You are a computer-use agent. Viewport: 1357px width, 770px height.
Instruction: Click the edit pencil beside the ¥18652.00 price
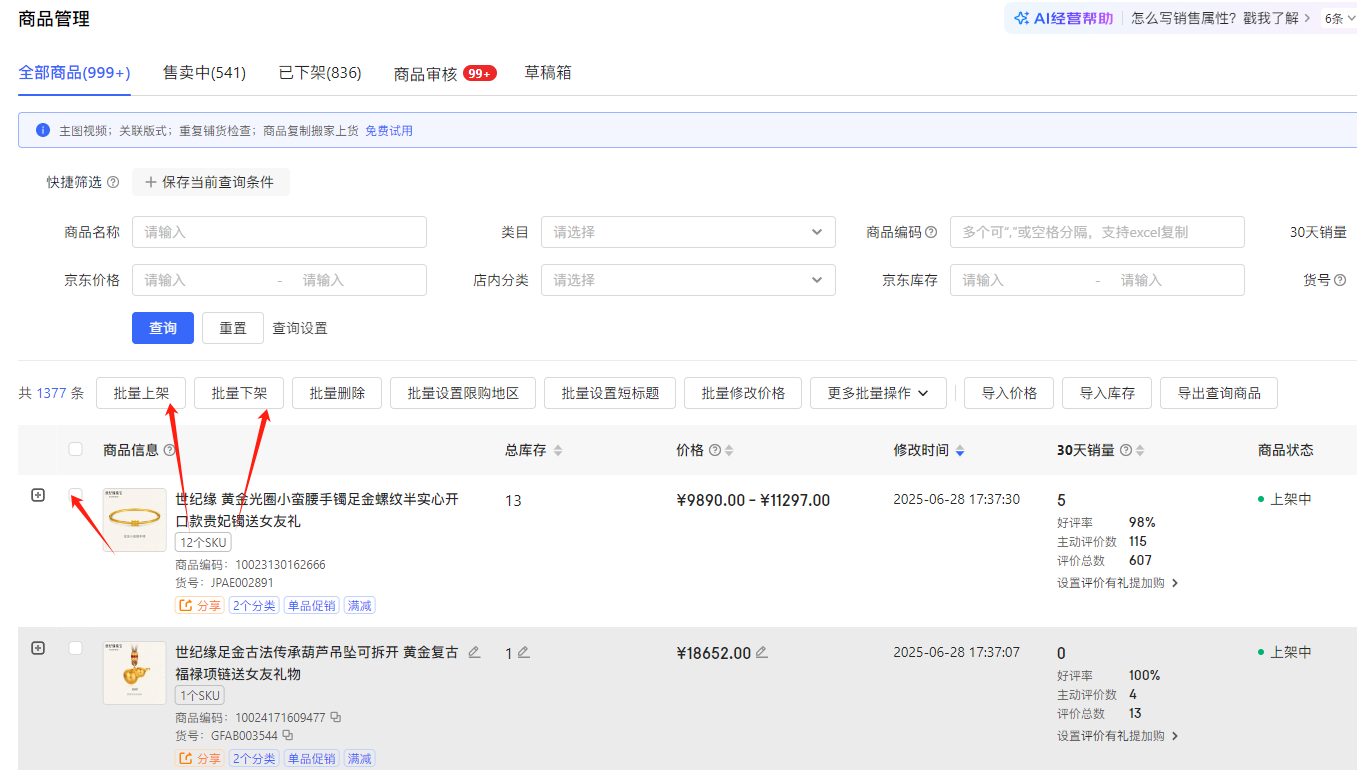762,653
